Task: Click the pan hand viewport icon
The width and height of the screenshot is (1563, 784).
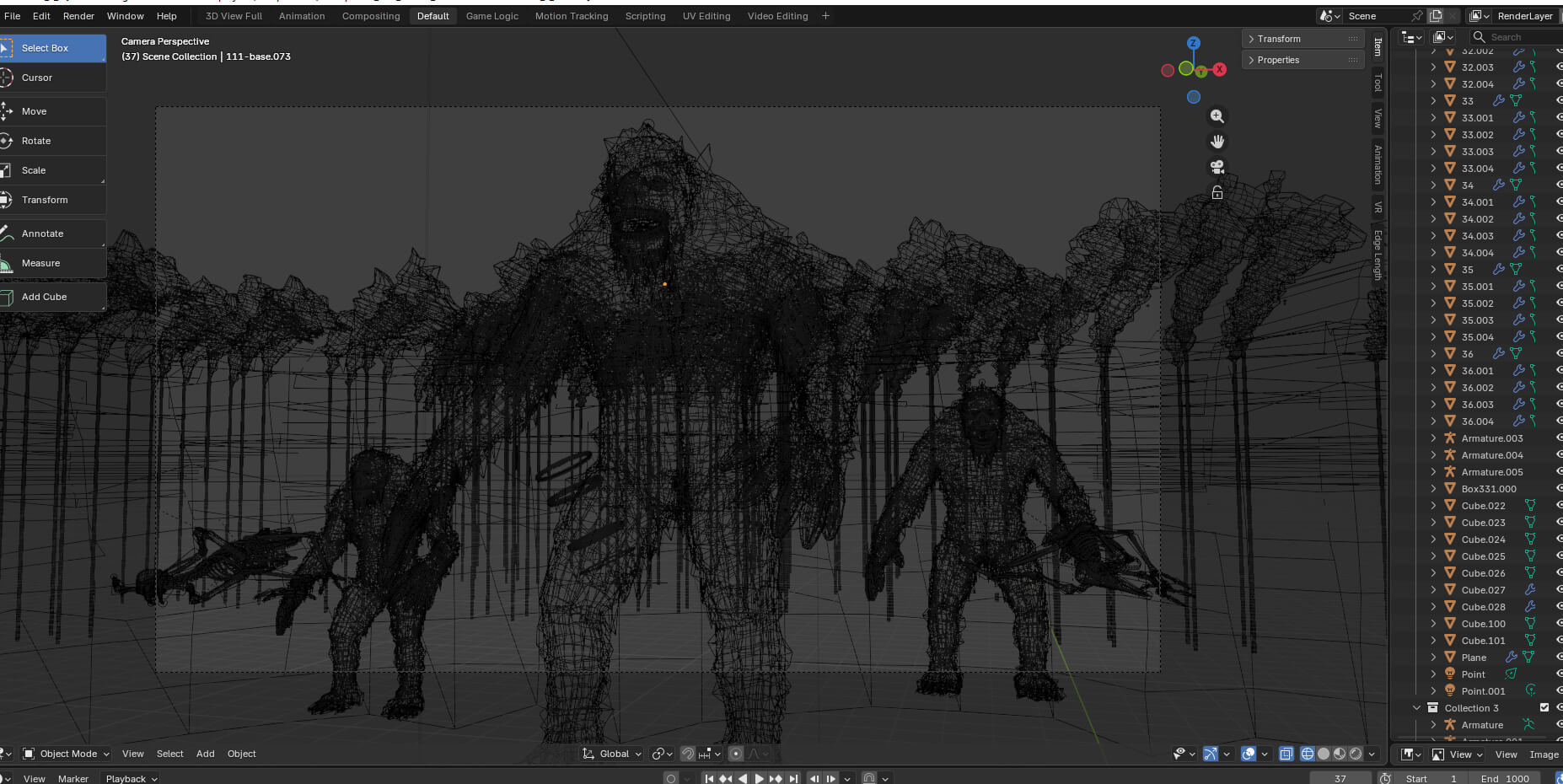Action: coord(1217,142)
